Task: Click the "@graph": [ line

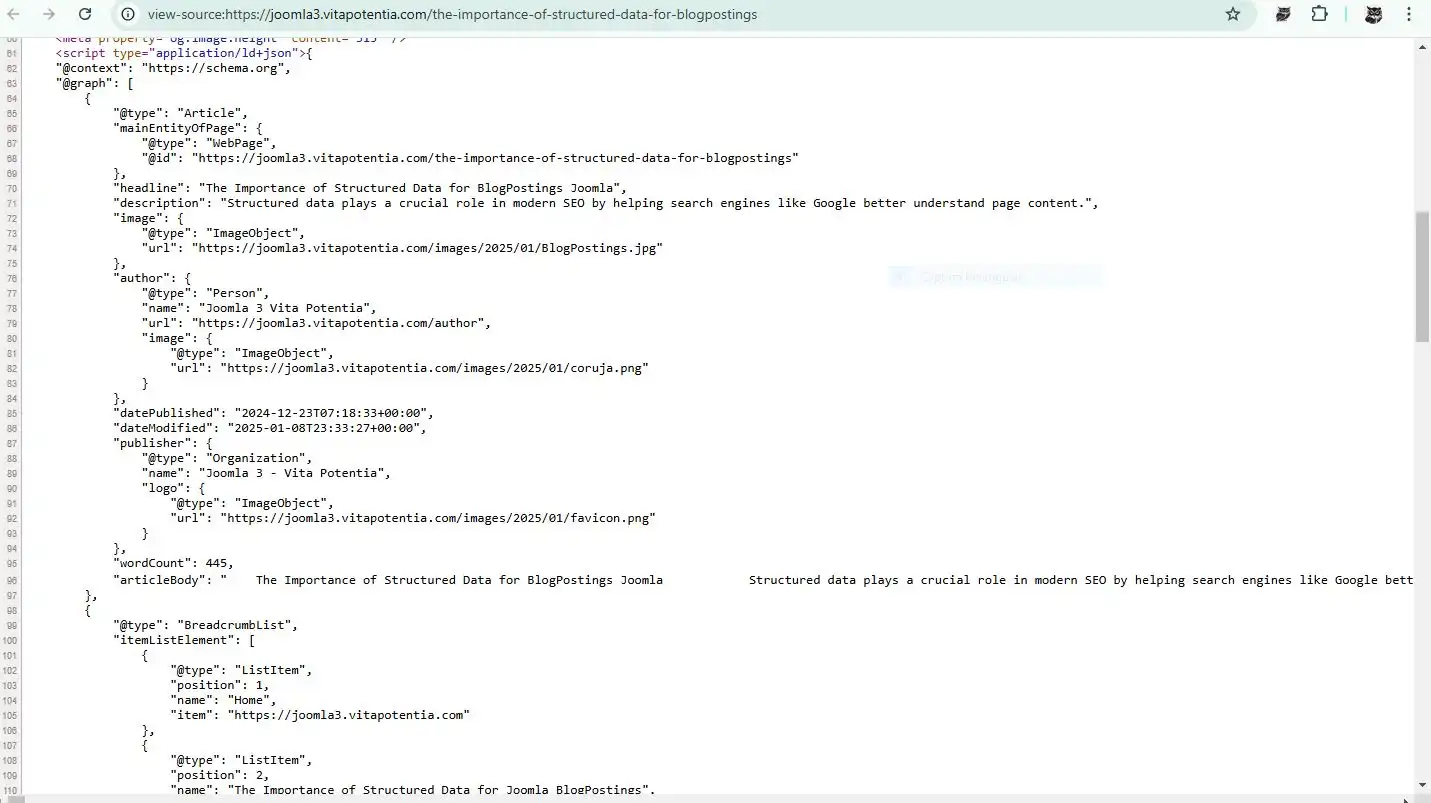Action: tap(95, 83)
